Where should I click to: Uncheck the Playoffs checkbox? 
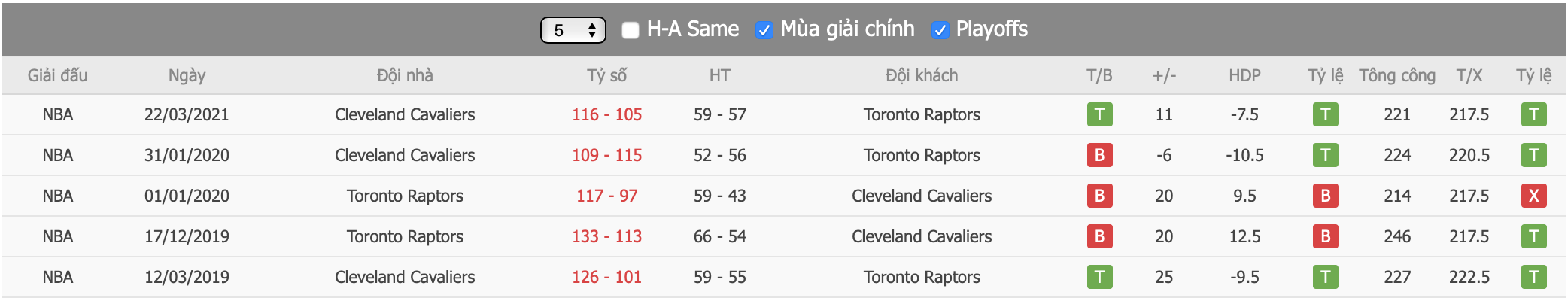click(940, 30)
